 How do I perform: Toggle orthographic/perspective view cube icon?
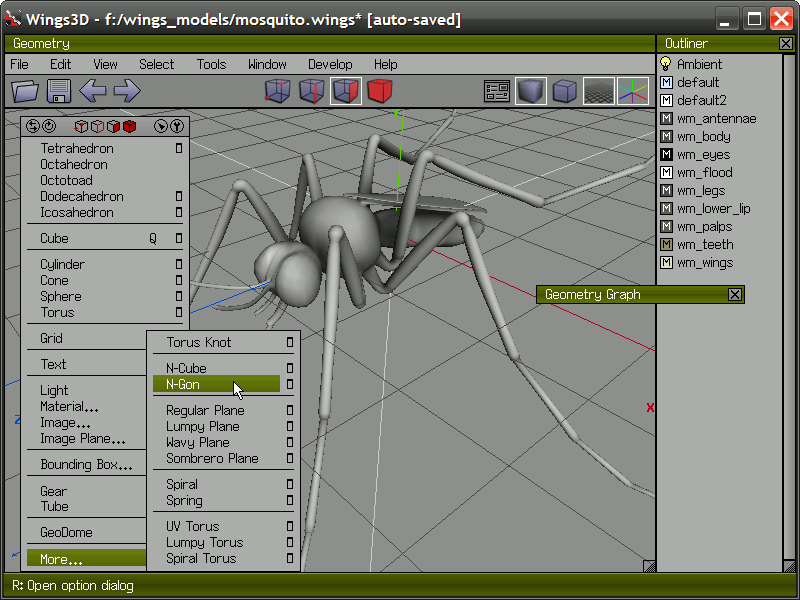pos(565,91)
